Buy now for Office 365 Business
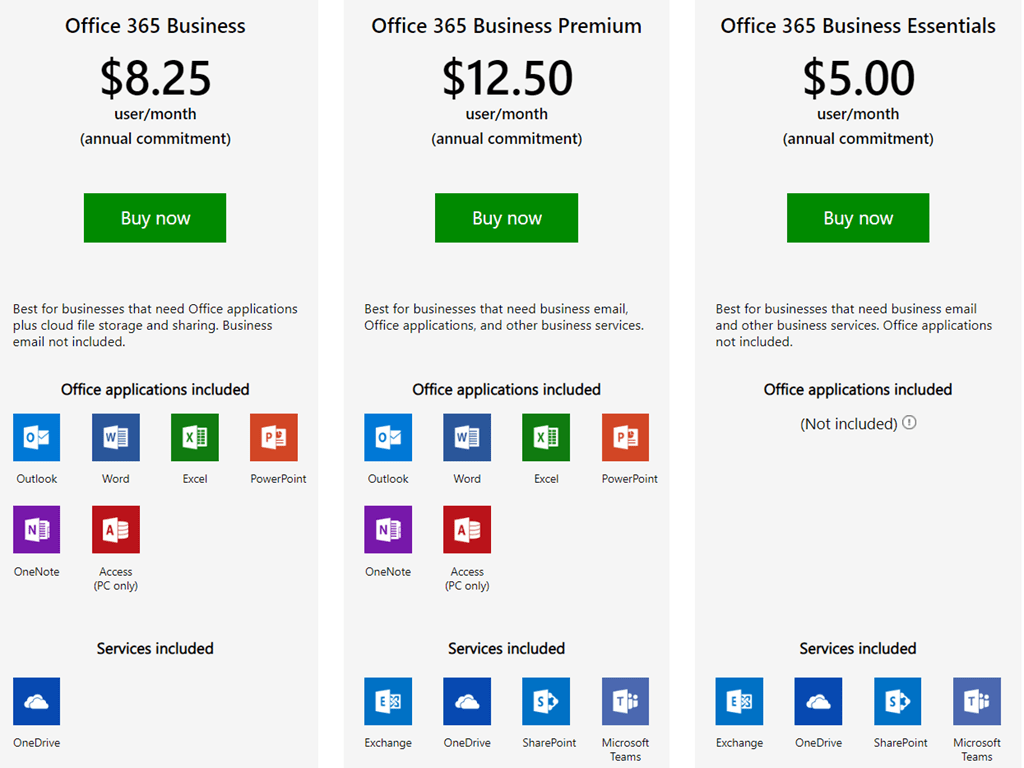 coord(155,218)
